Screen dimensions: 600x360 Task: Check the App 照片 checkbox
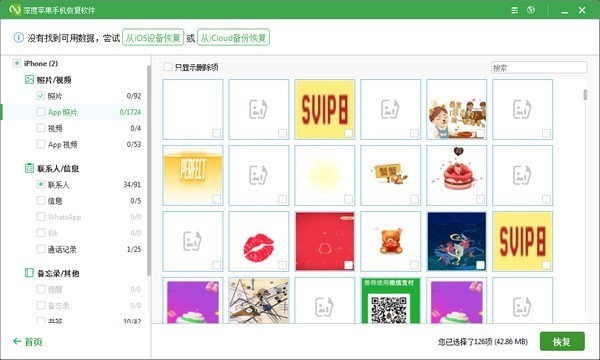pos(41,112)
